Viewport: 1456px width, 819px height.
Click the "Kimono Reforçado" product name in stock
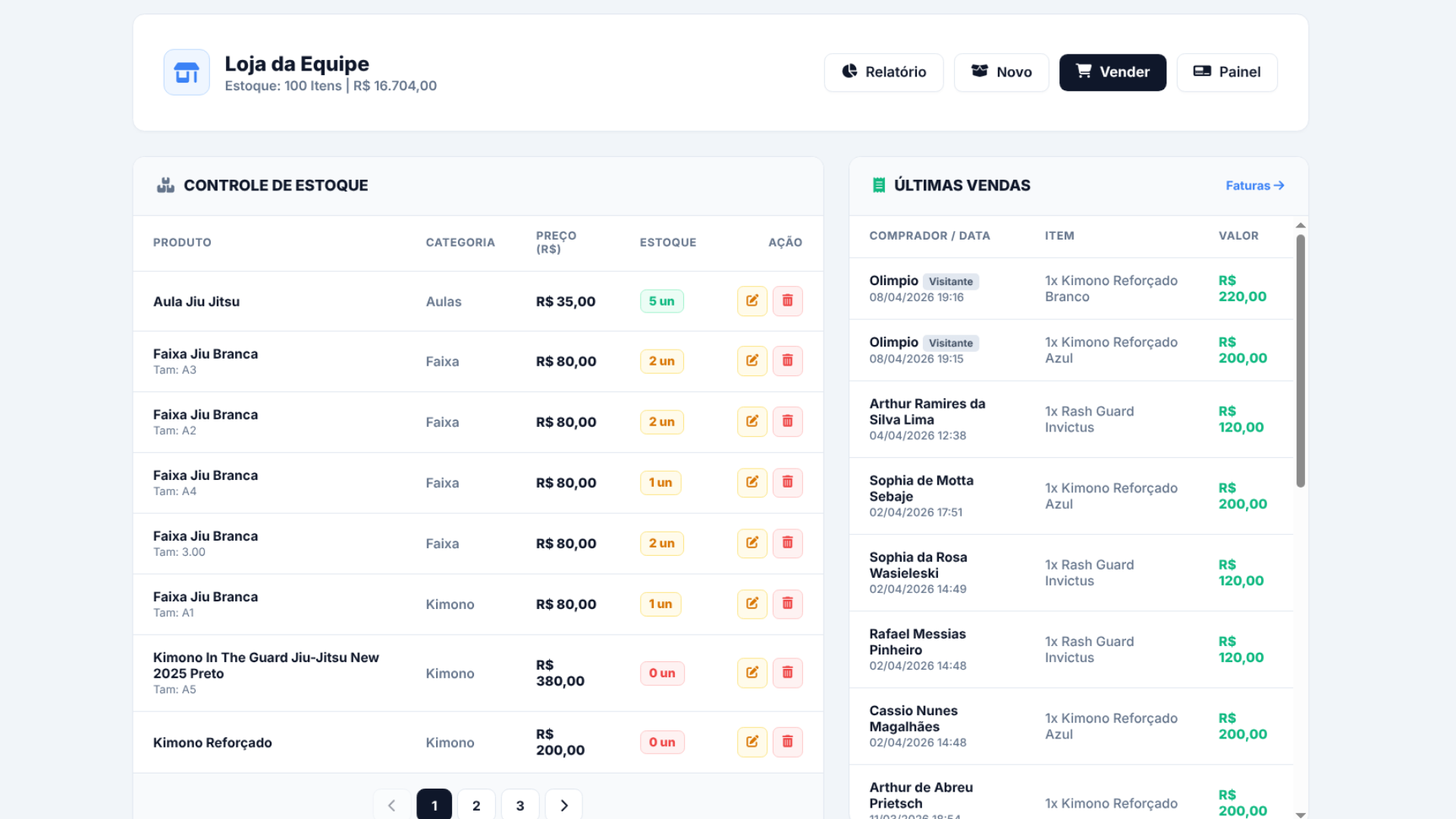click(x=212, y=742)
